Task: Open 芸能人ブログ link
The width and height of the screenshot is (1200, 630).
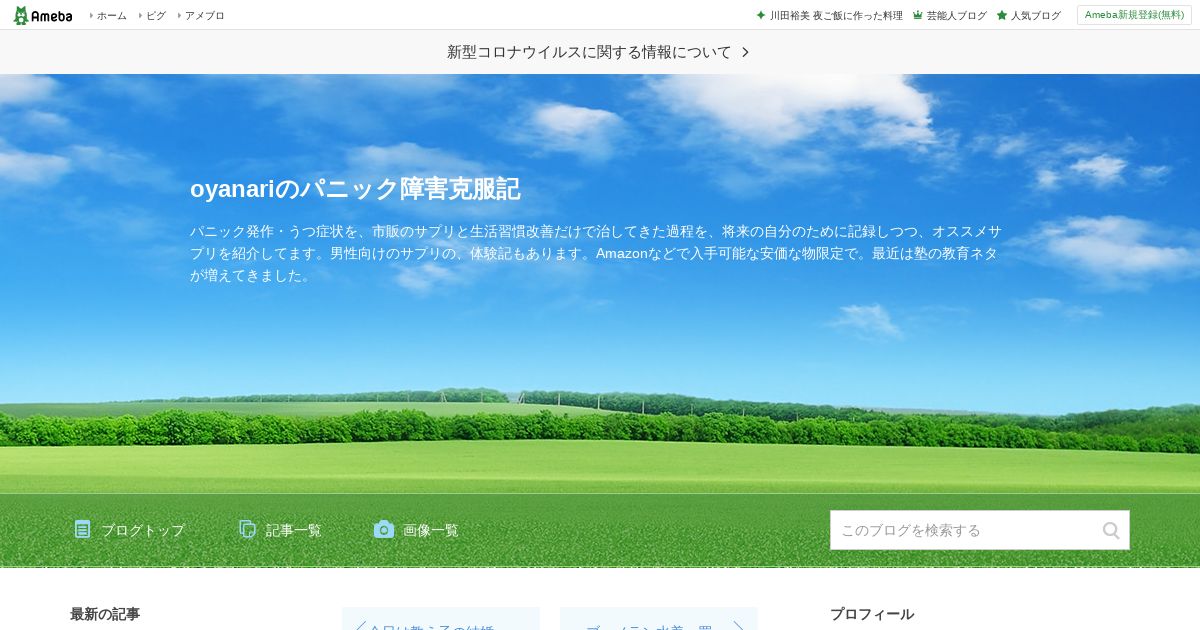Action: pos(956,16)
